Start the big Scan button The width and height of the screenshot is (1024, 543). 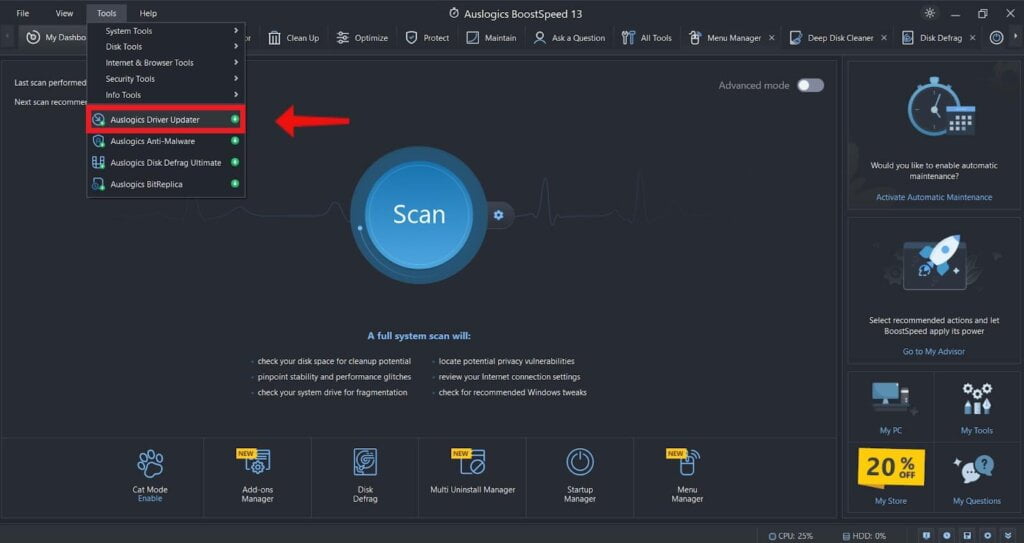click(419, 215)
